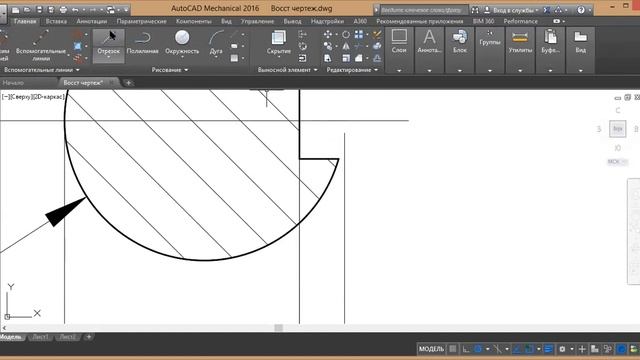Switch to the Модель layout tab
This screenshot has height=360, width=640.
tap(11, 337)
